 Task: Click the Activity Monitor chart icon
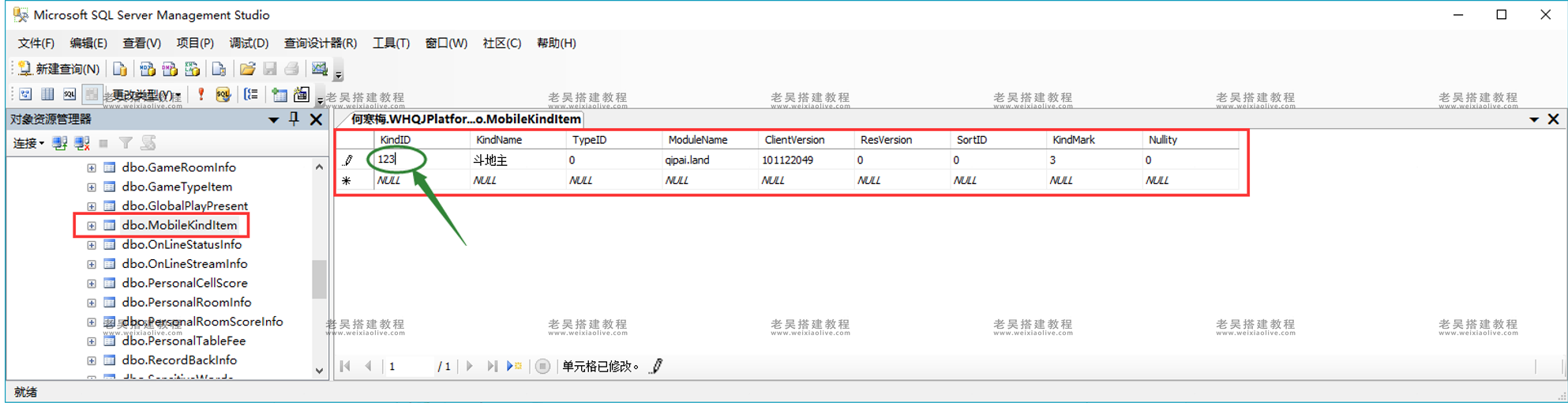pyautogui.click(x=319, y=70)
